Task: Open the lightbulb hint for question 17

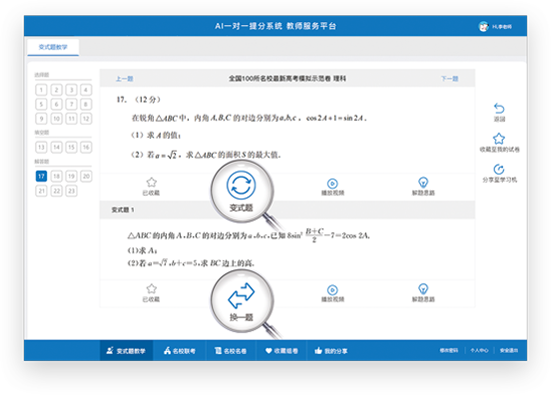Action: (423, 182)
